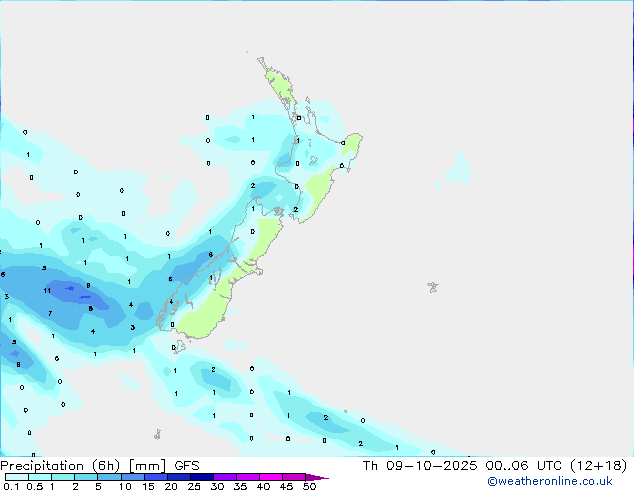The image size is (634, 490).
Task: Click the 0.5–1 mm legend color swatch
Action: pos(40,477)
